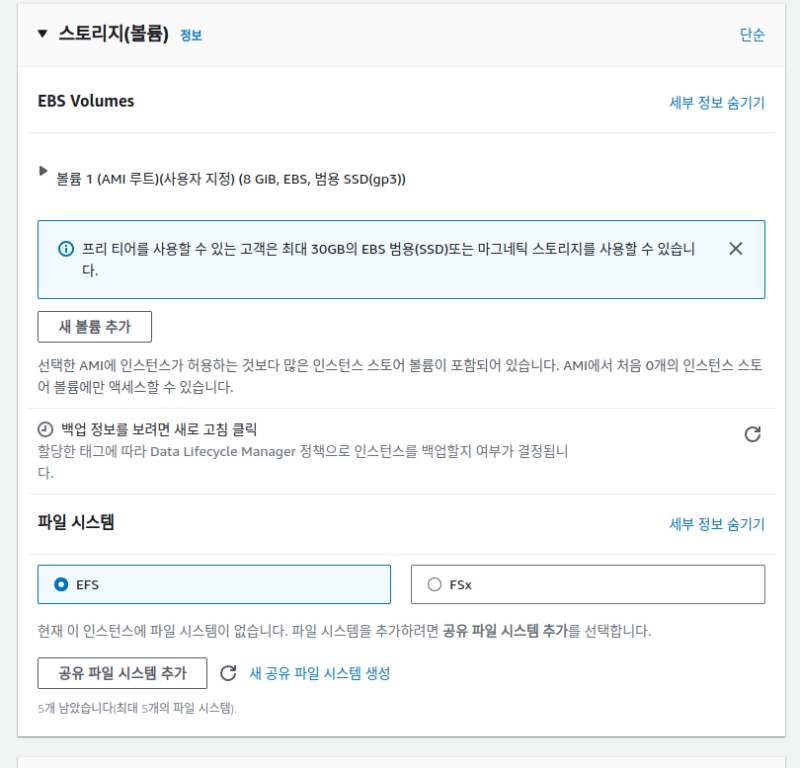
Task: Click the 백업 정보를 보려면 새로 고침 클릭 text
Action: tap(160, 430)
